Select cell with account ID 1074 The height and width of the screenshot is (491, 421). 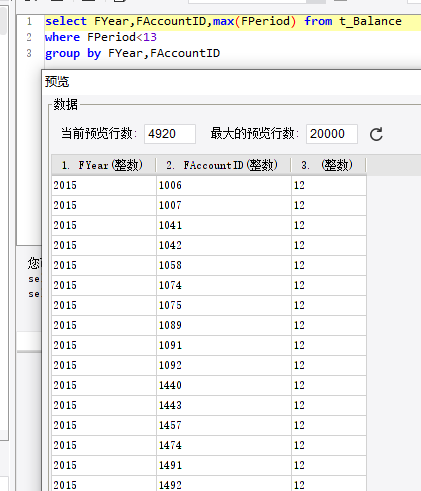tap(224, 285)
